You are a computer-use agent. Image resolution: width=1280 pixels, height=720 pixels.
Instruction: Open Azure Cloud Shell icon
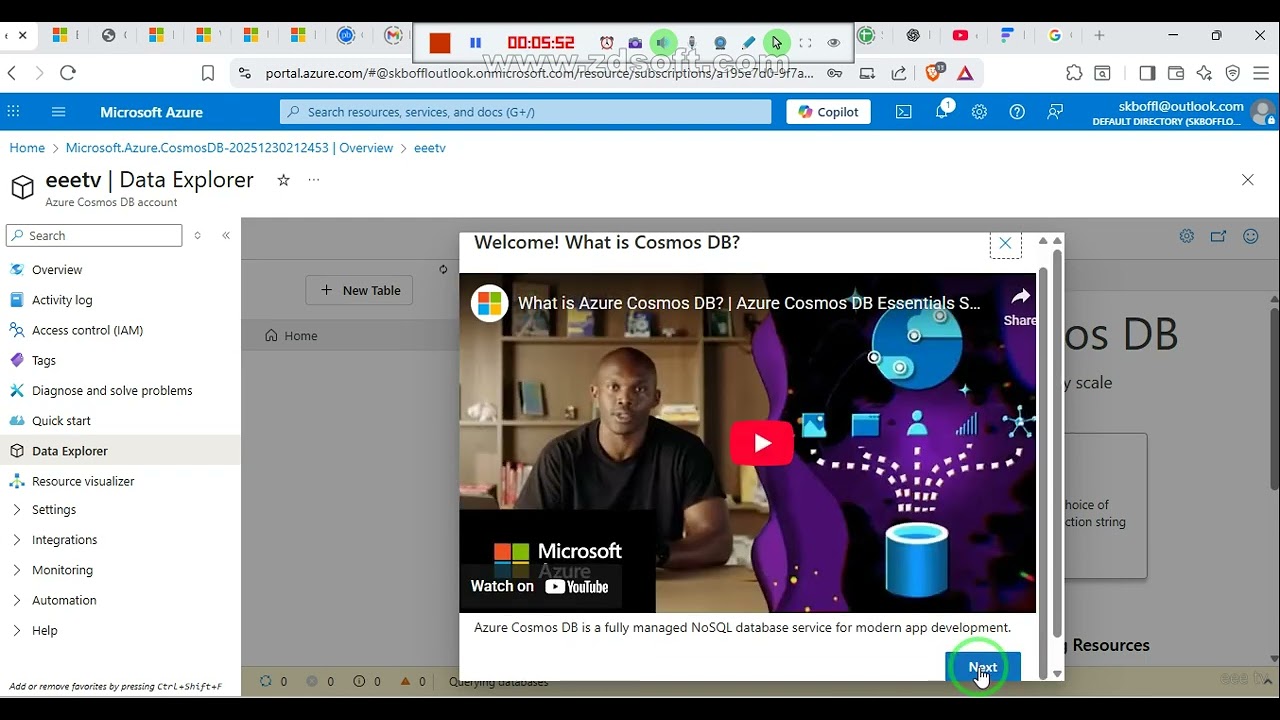click(904, 112)
